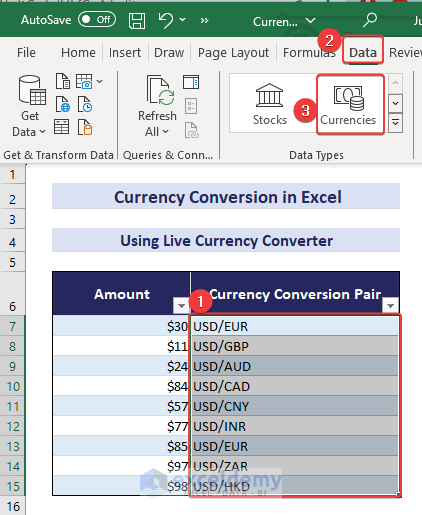Select the USD/CNY cell
The image size is (422, 515).
coord(295,406)
